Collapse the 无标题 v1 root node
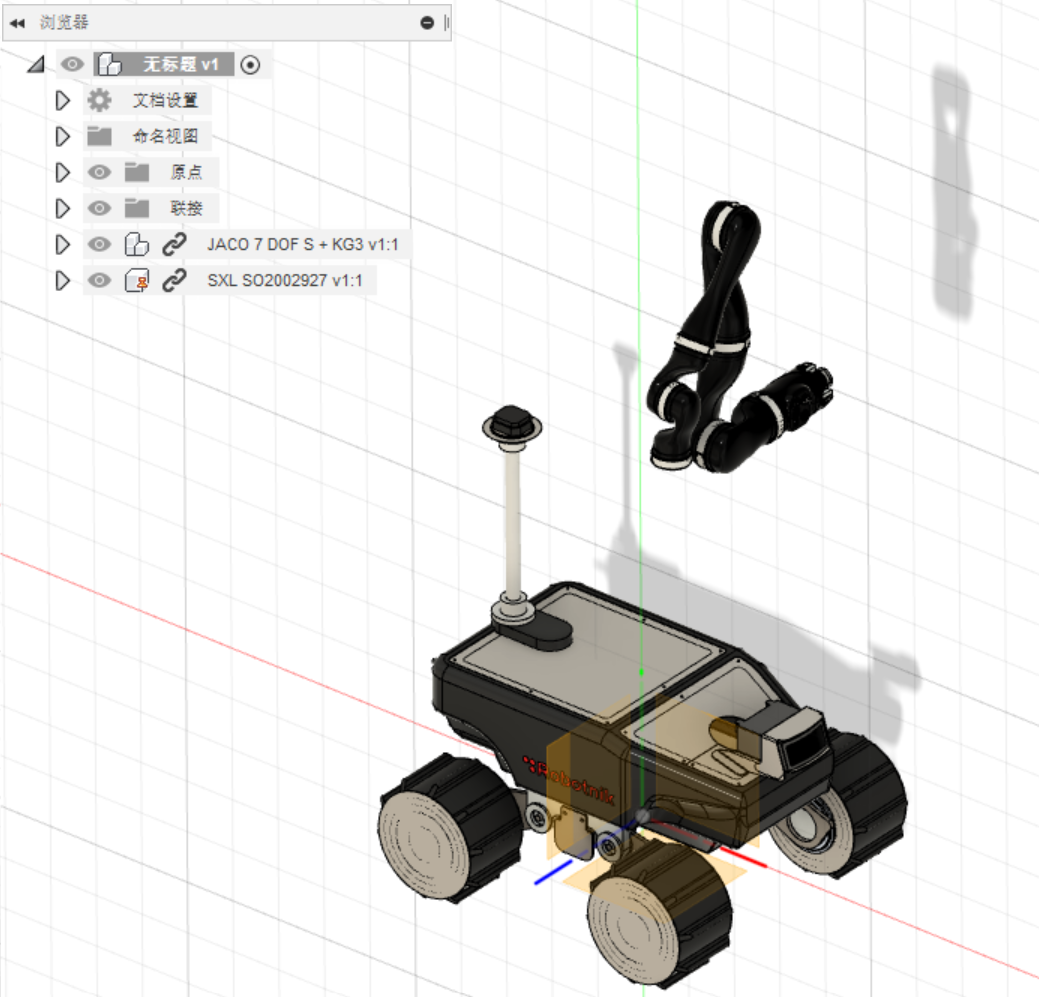 pyautogui.click(x=36, y=63)
